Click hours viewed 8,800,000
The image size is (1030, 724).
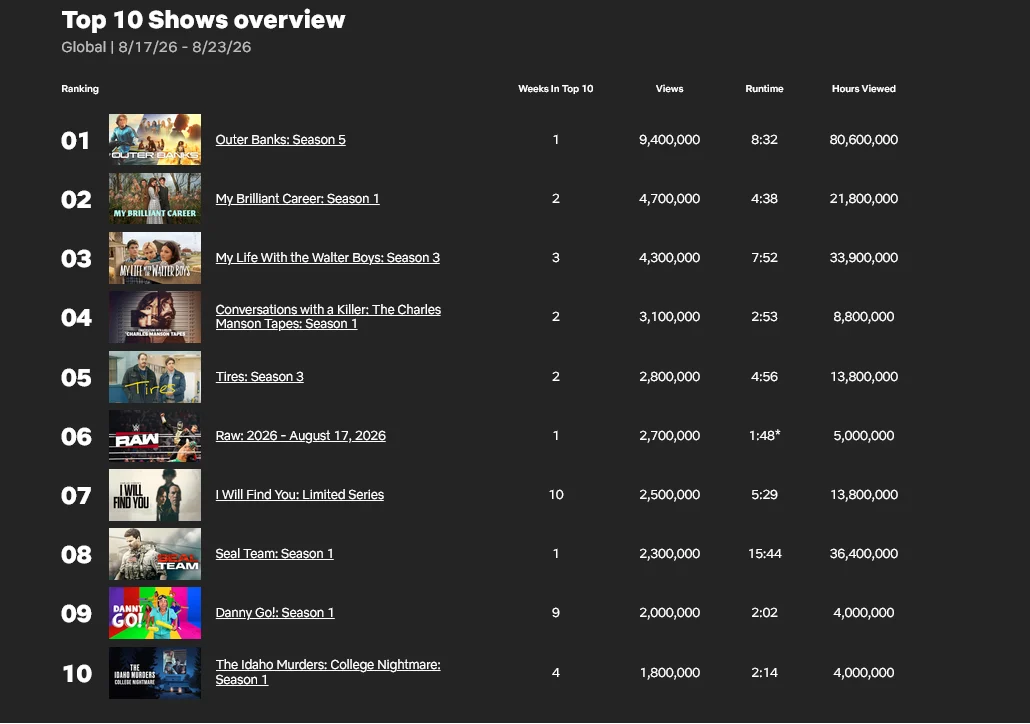864,317
